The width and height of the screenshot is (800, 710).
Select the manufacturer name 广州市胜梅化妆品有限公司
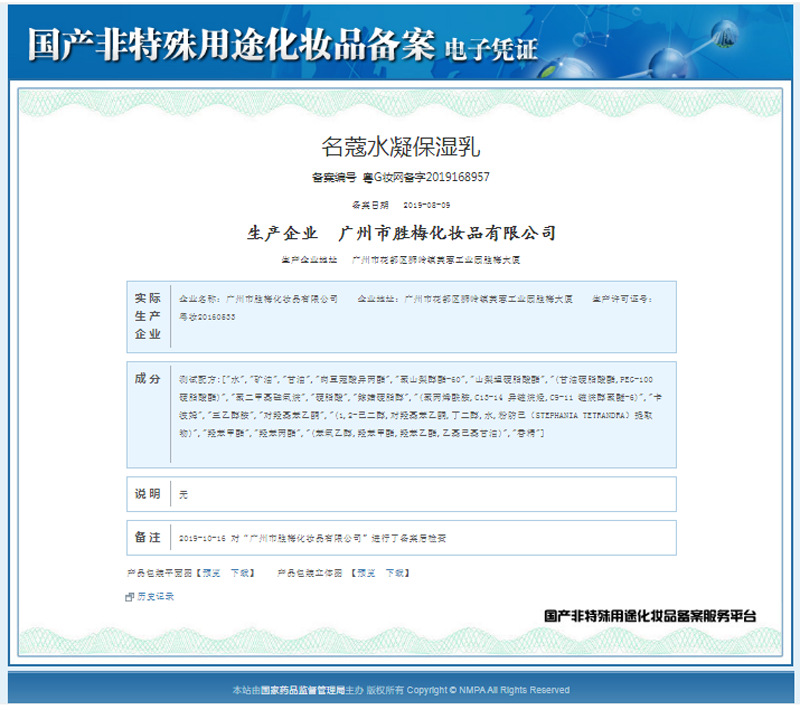(x=447, y=233)
